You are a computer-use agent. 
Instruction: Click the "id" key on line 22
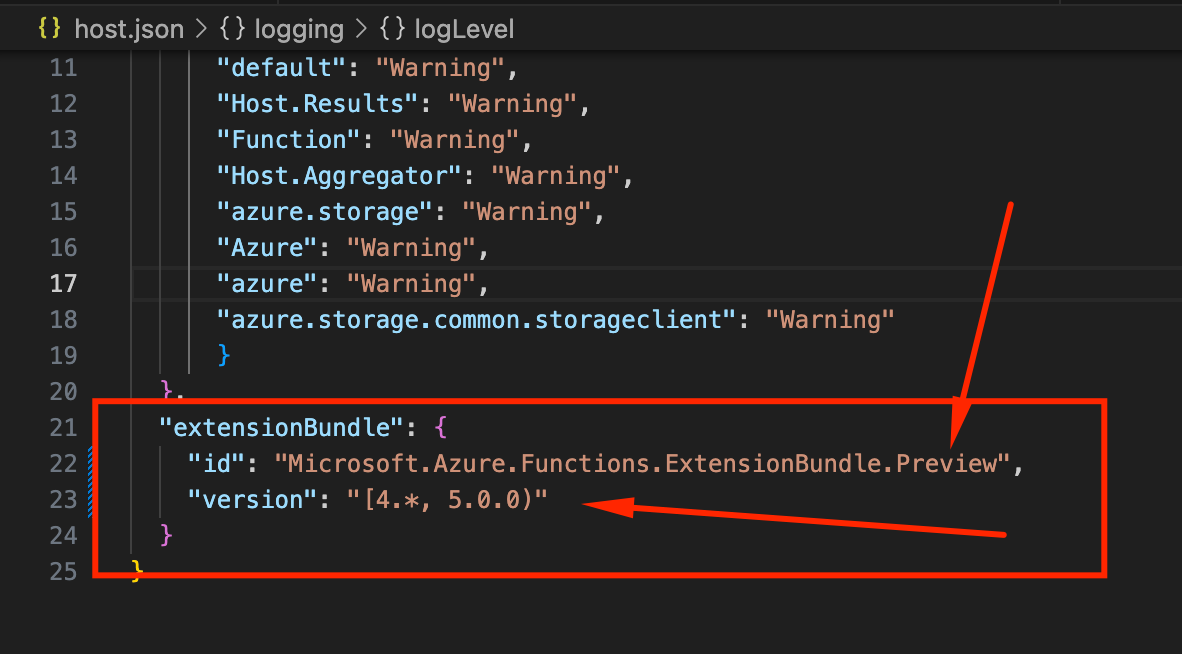coord(216,463)
